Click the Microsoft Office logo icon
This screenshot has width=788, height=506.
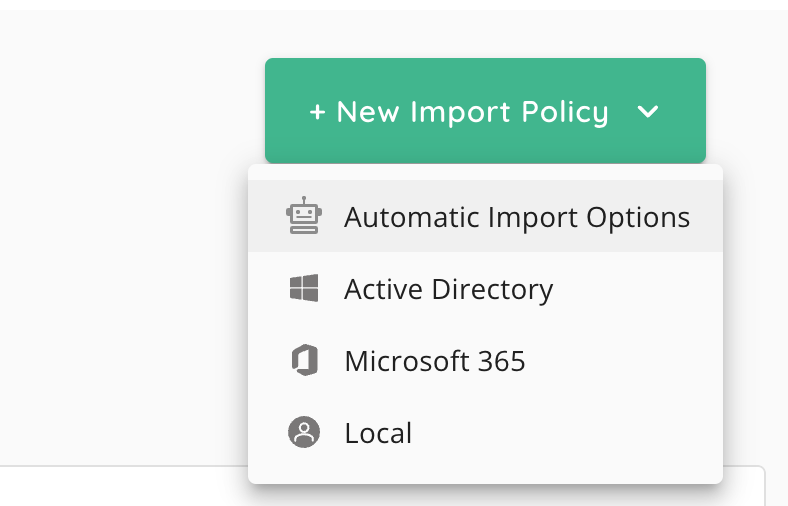pos(305,360)
